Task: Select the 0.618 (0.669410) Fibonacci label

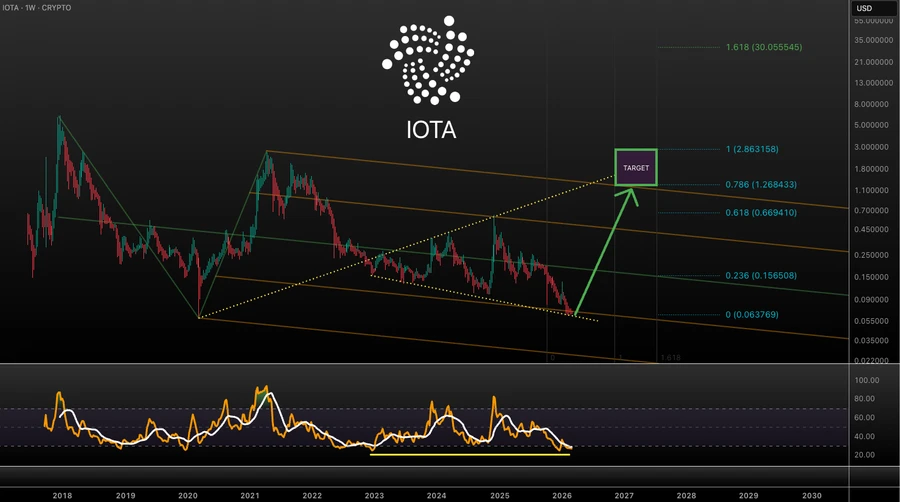Action: (x=761, y=213)
